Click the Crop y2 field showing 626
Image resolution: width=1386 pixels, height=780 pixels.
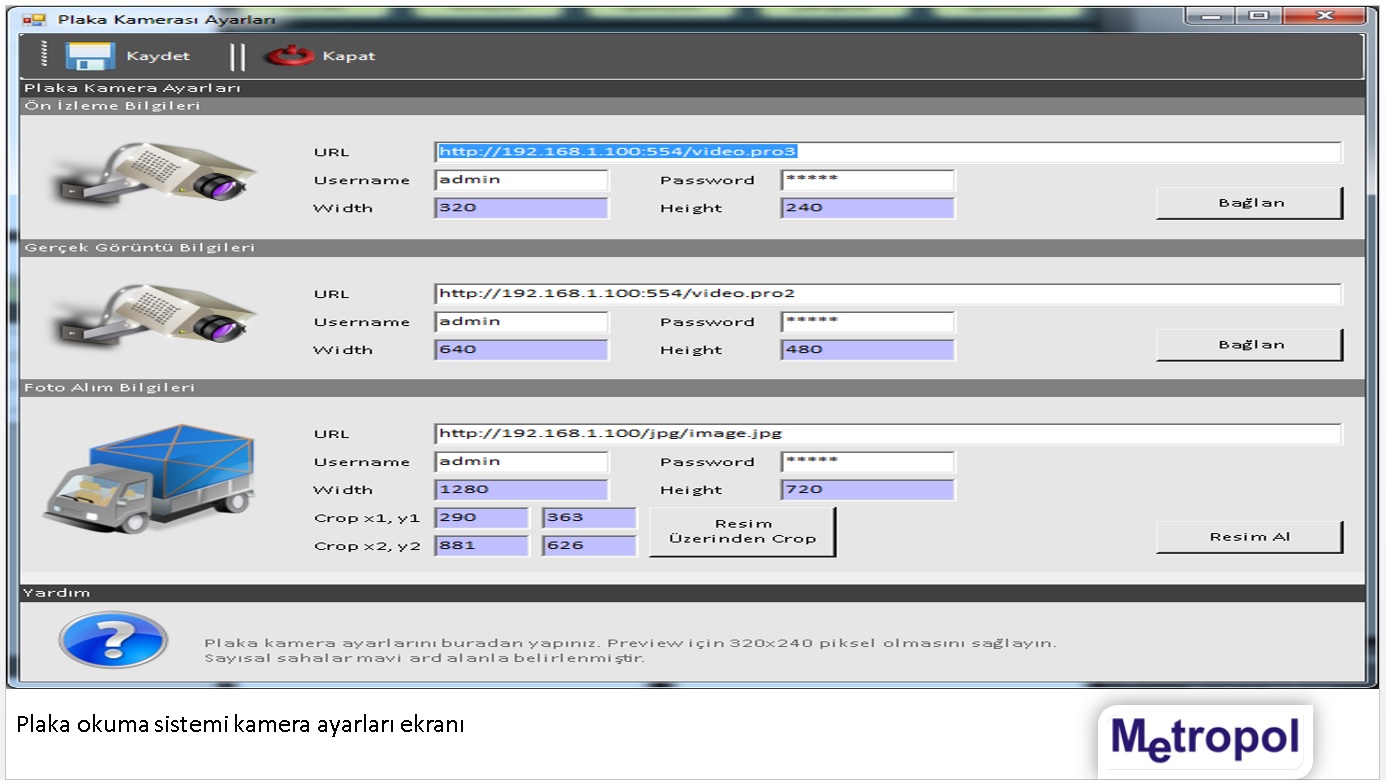(x=589, y=546)
